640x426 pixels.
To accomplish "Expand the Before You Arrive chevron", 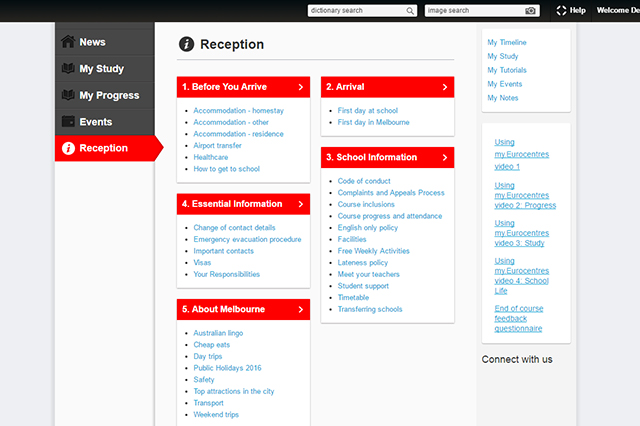I will pyautogui.click(x=301, y=87).
